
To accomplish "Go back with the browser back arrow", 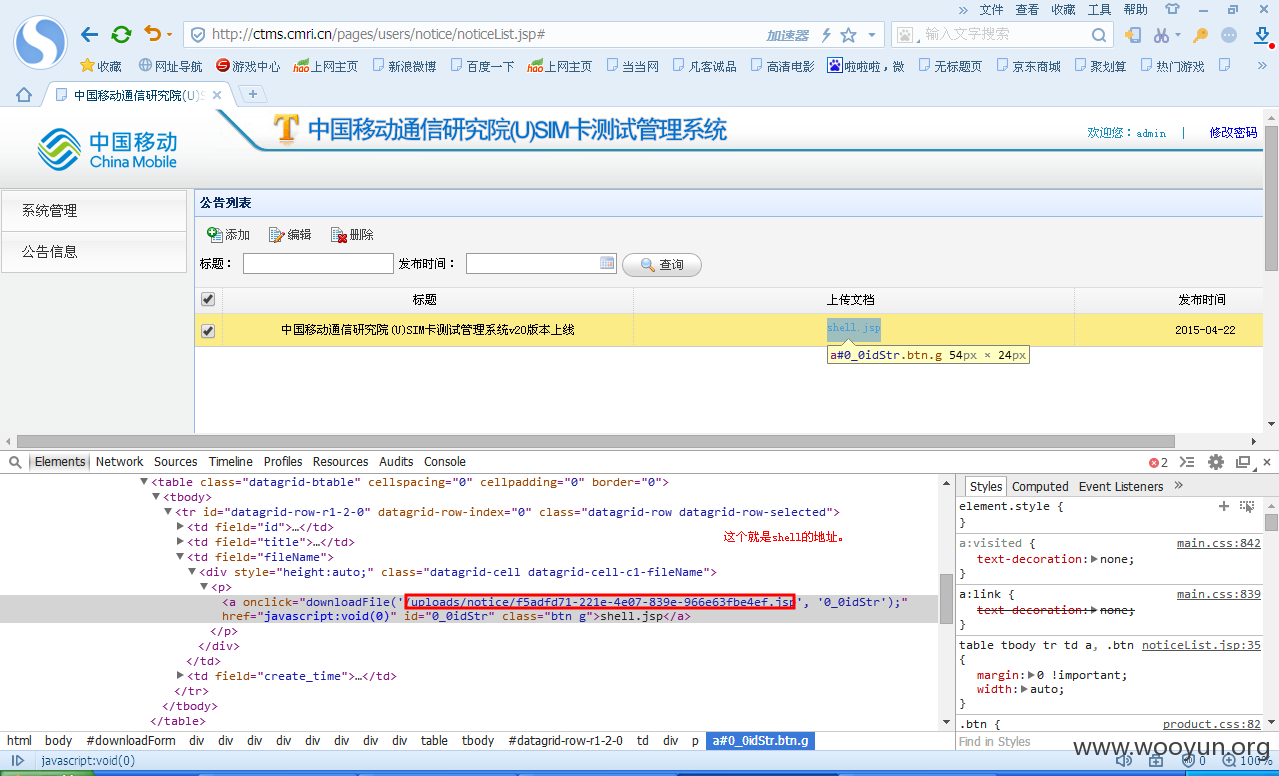I will point(90,35).
